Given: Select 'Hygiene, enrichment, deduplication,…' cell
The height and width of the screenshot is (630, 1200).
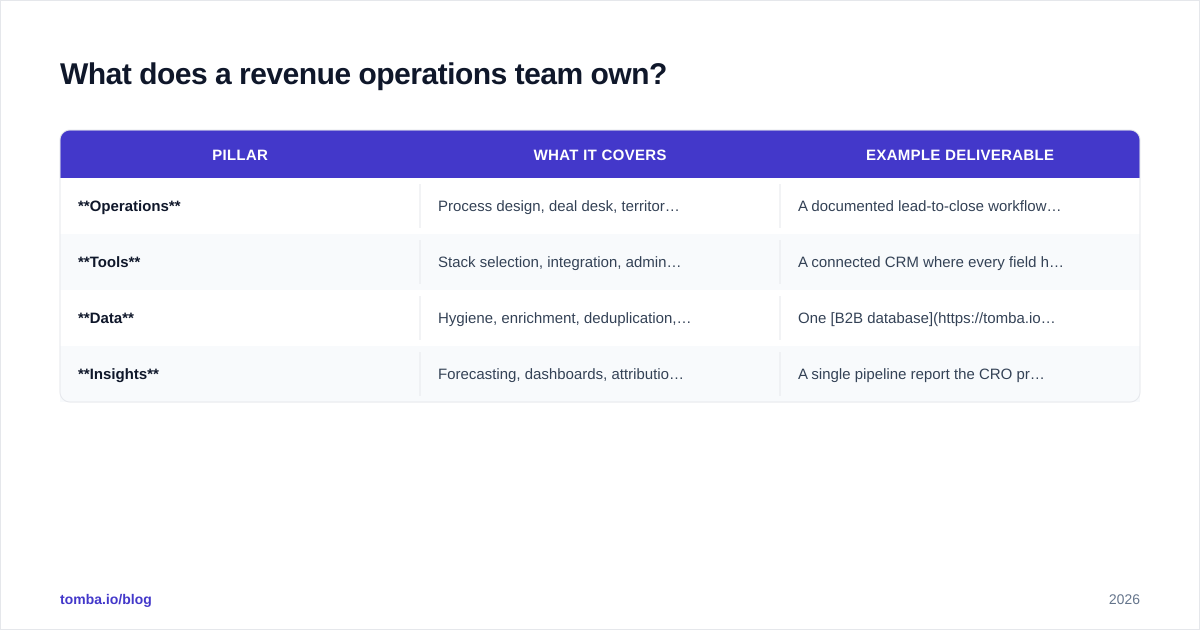Looking at the screenshot, I should [600, 318].
